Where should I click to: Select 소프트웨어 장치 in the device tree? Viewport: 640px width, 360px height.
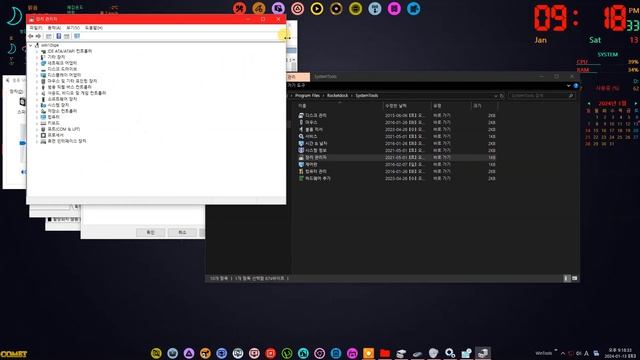[x=62, y=99]
